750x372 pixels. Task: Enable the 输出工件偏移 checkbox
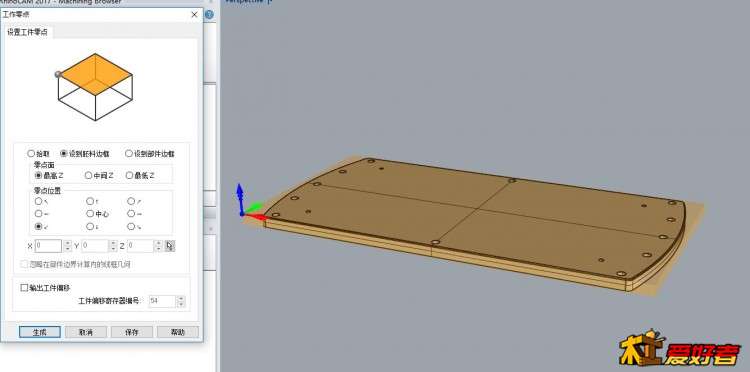[24, 288]
